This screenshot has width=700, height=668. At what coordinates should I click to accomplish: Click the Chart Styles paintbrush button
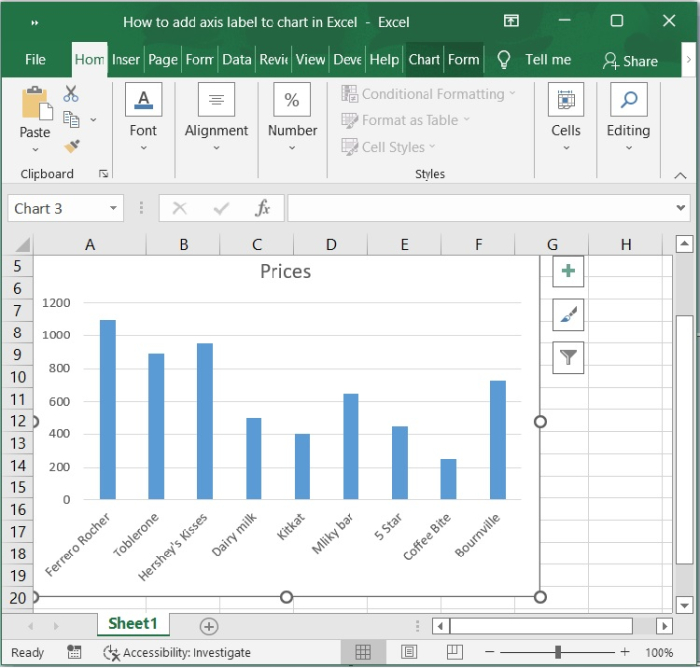pos(568,315)
